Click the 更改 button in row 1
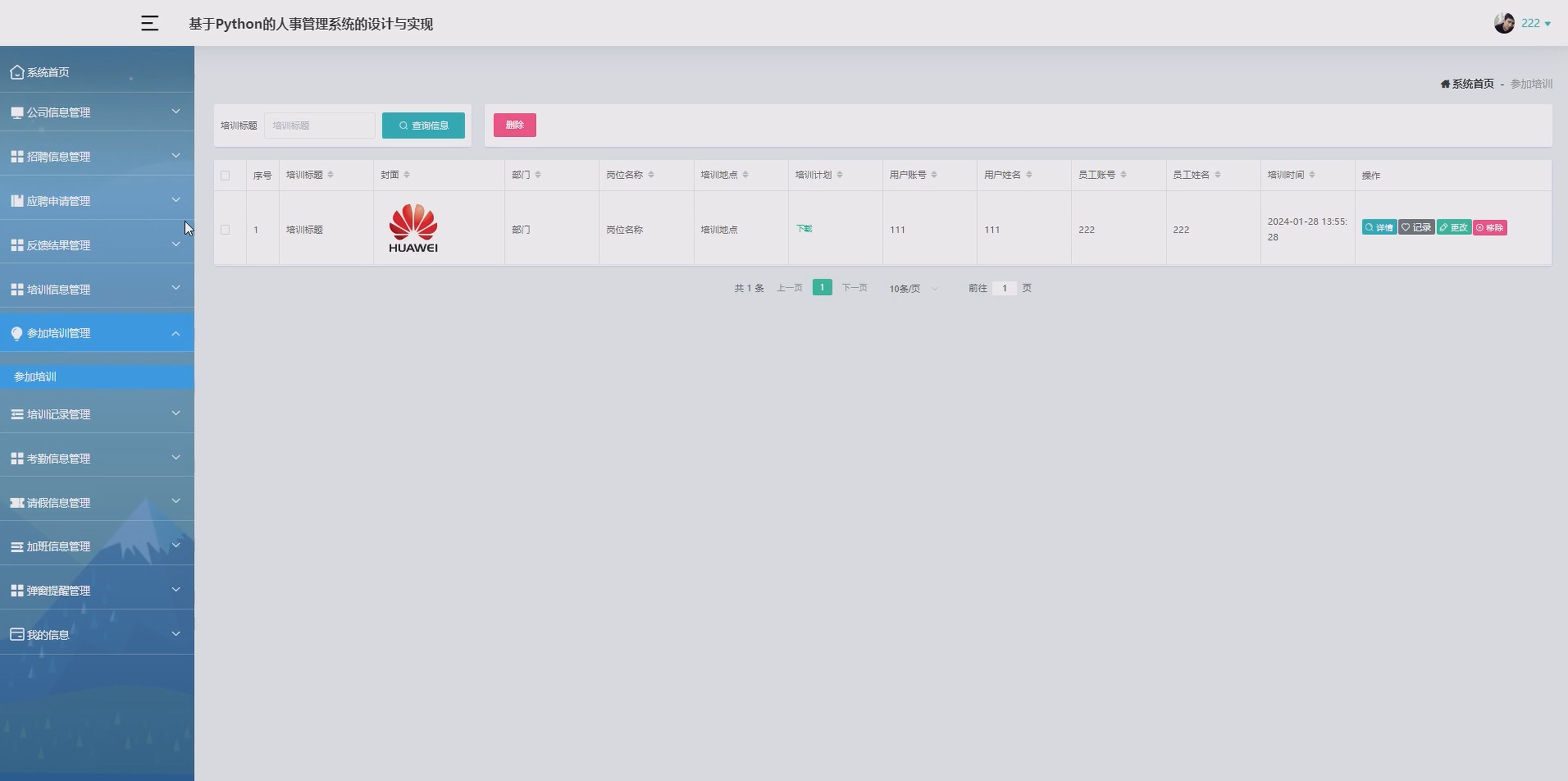The image size is (1568, 781). [1454, 228]
